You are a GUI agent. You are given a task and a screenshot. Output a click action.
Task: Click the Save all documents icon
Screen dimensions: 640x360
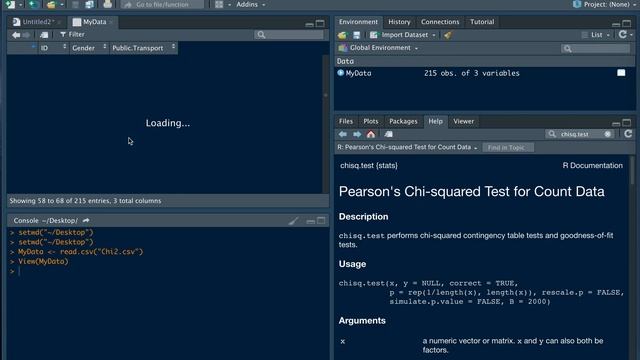tap(89, 4)
